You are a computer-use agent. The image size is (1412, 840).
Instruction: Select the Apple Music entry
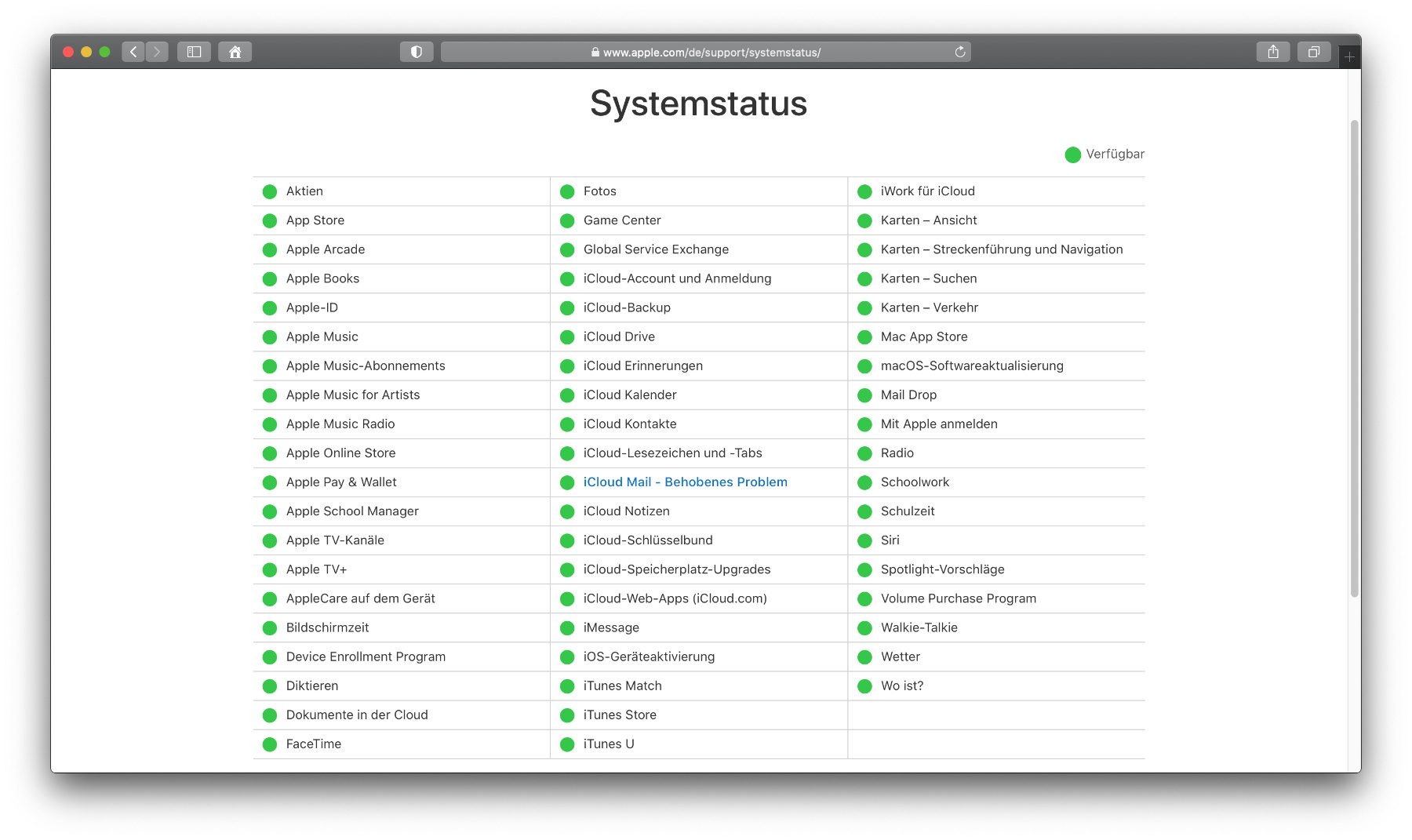click(322, 336)
